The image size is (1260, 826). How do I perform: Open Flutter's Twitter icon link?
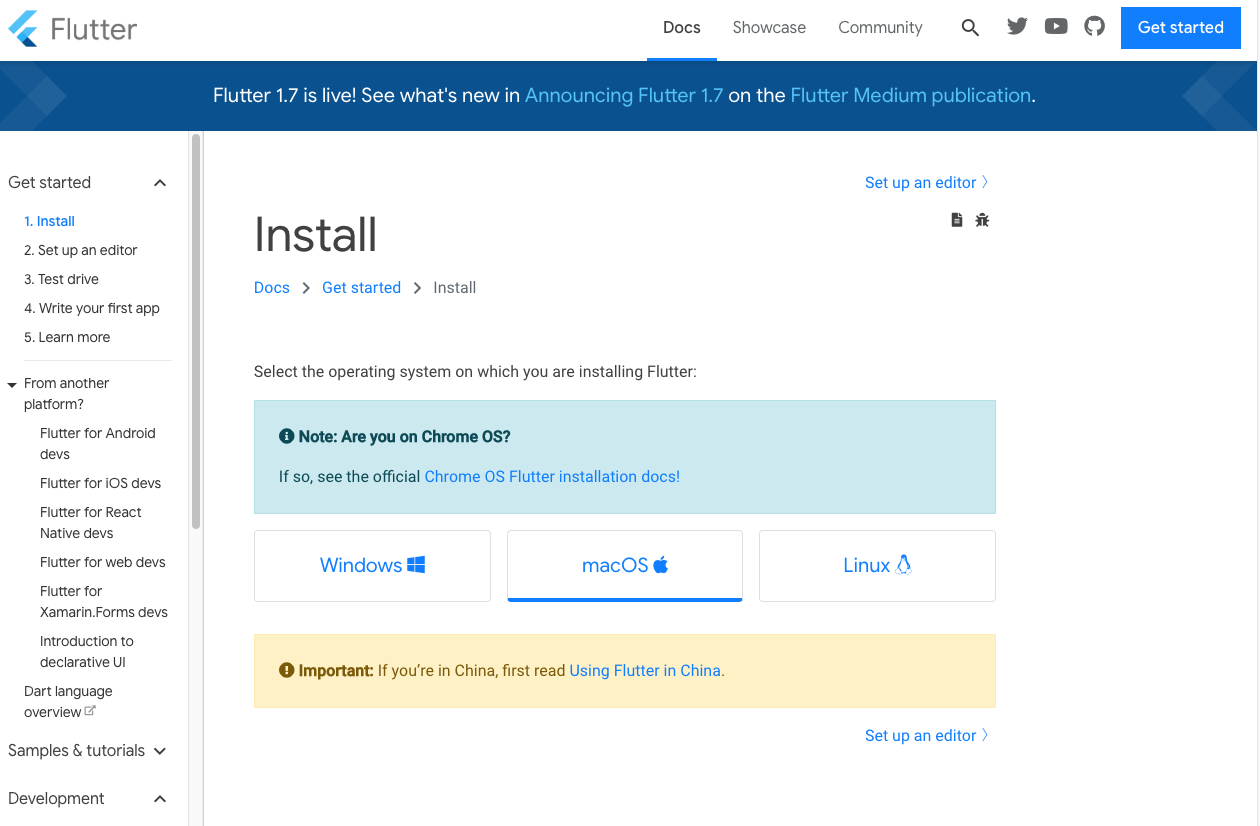1017,27
